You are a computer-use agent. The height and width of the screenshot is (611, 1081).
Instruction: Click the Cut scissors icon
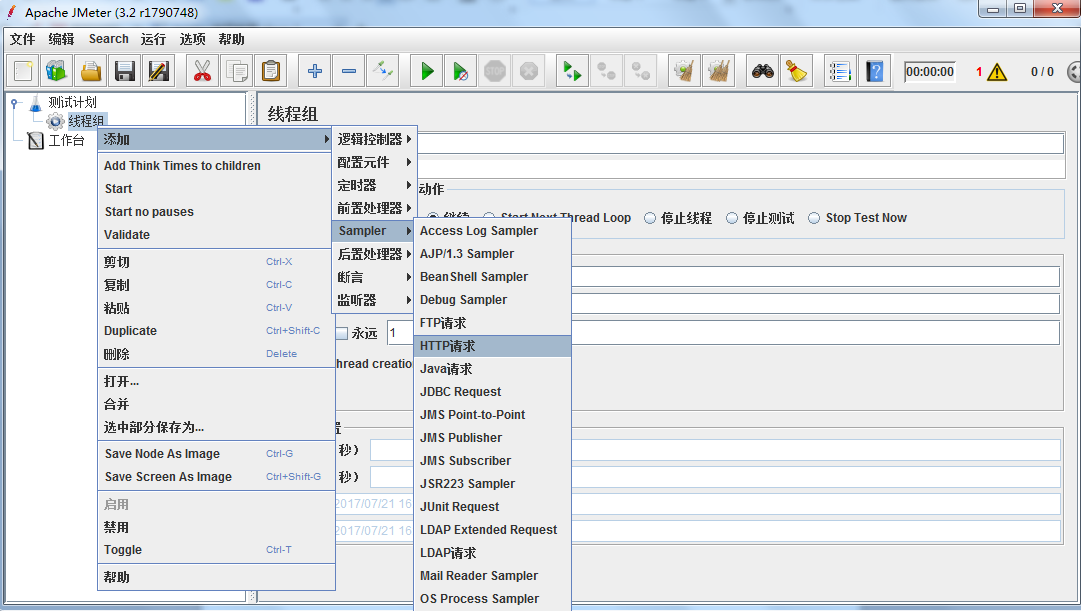(202, 71)
